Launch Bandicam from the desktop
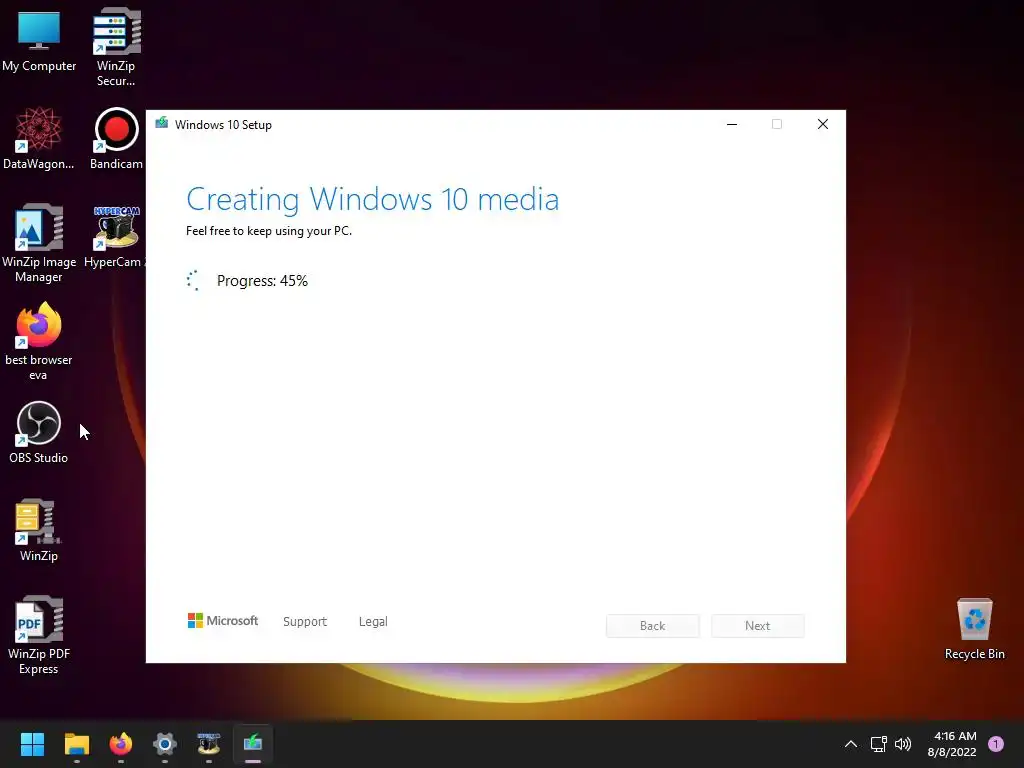The image size is (1024, 768). pos(116,138)
